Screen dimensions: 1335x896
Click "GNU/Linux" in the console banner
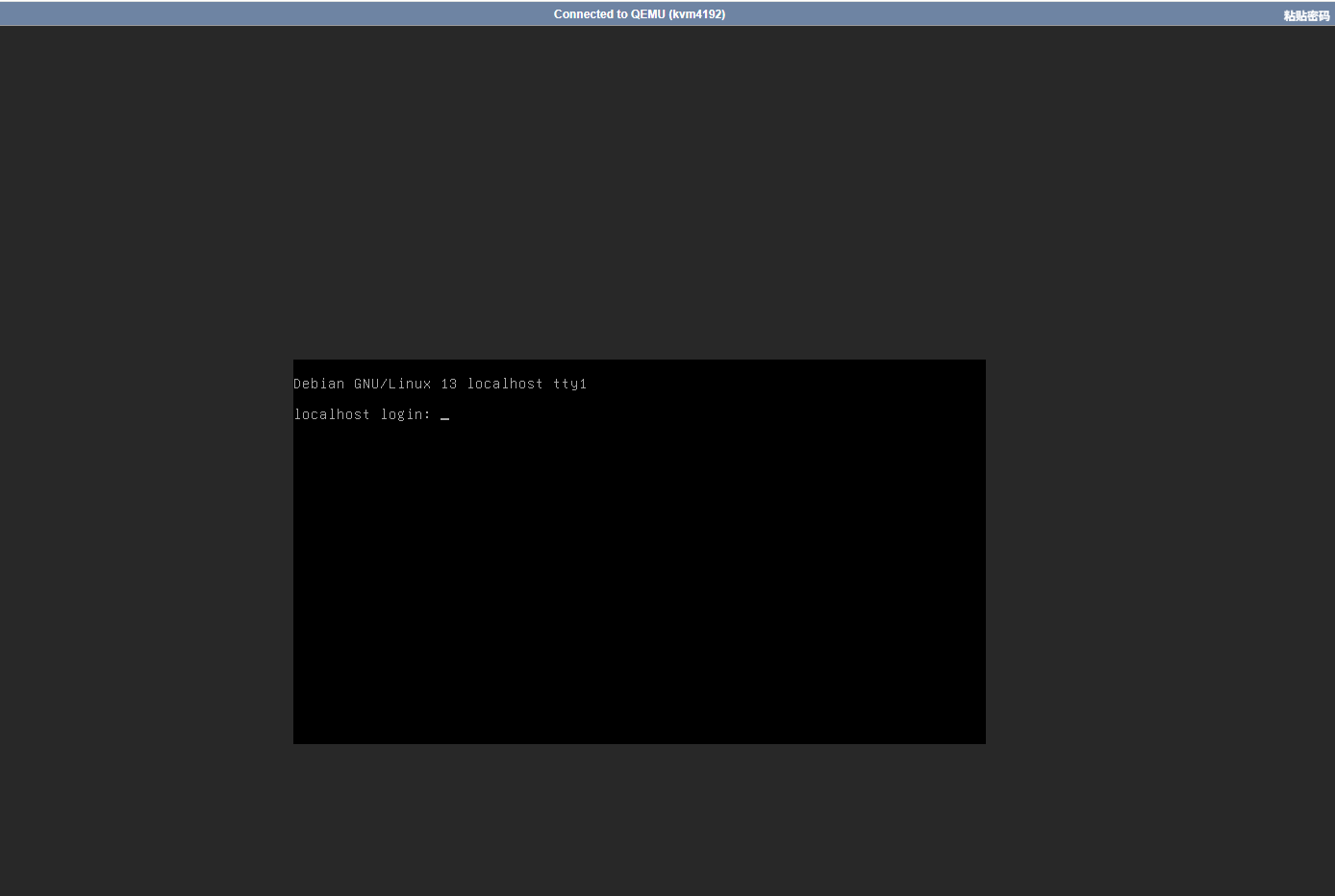tap(392, 384)
